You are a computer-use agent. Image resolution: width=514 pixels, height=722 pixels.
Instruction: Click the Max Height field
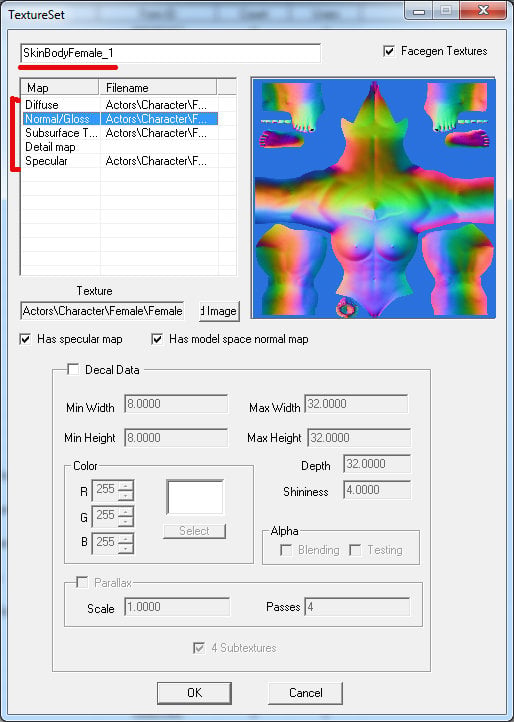coord(359,437)
